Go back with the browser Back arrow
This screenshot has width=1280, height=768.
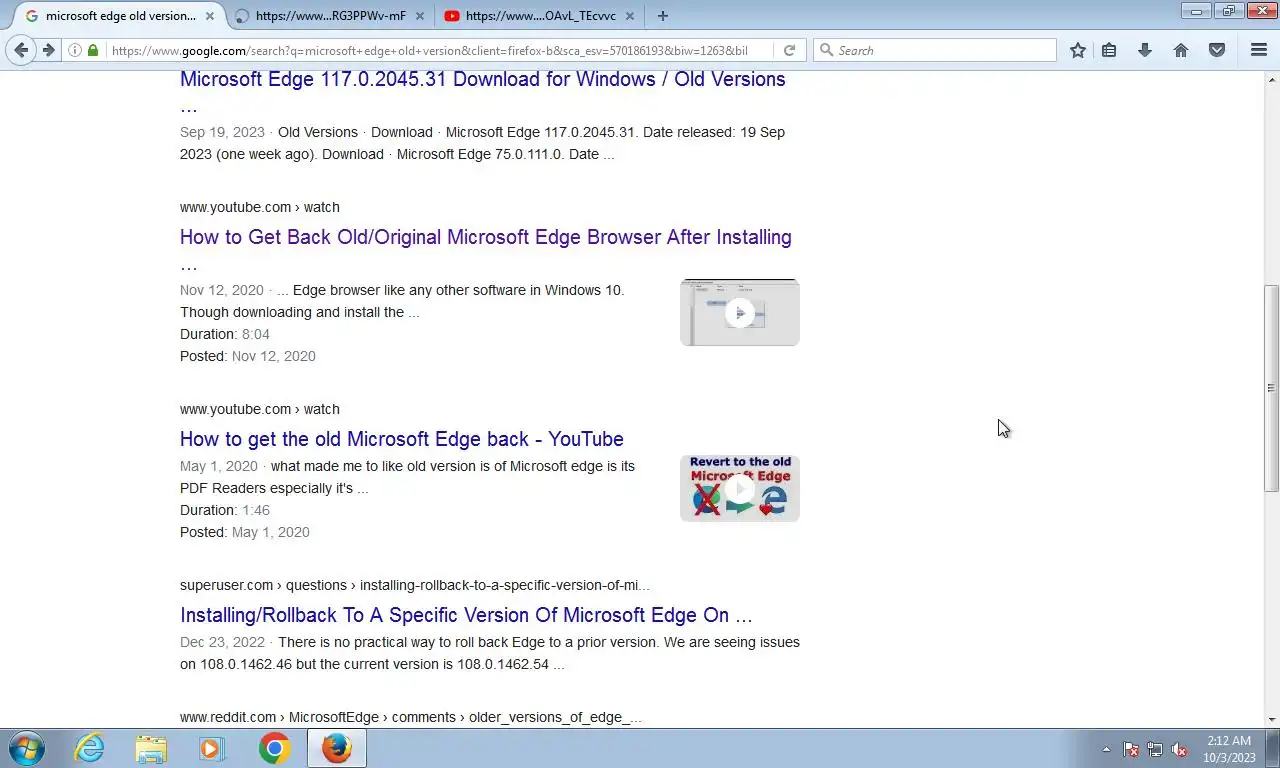[21, 50]
